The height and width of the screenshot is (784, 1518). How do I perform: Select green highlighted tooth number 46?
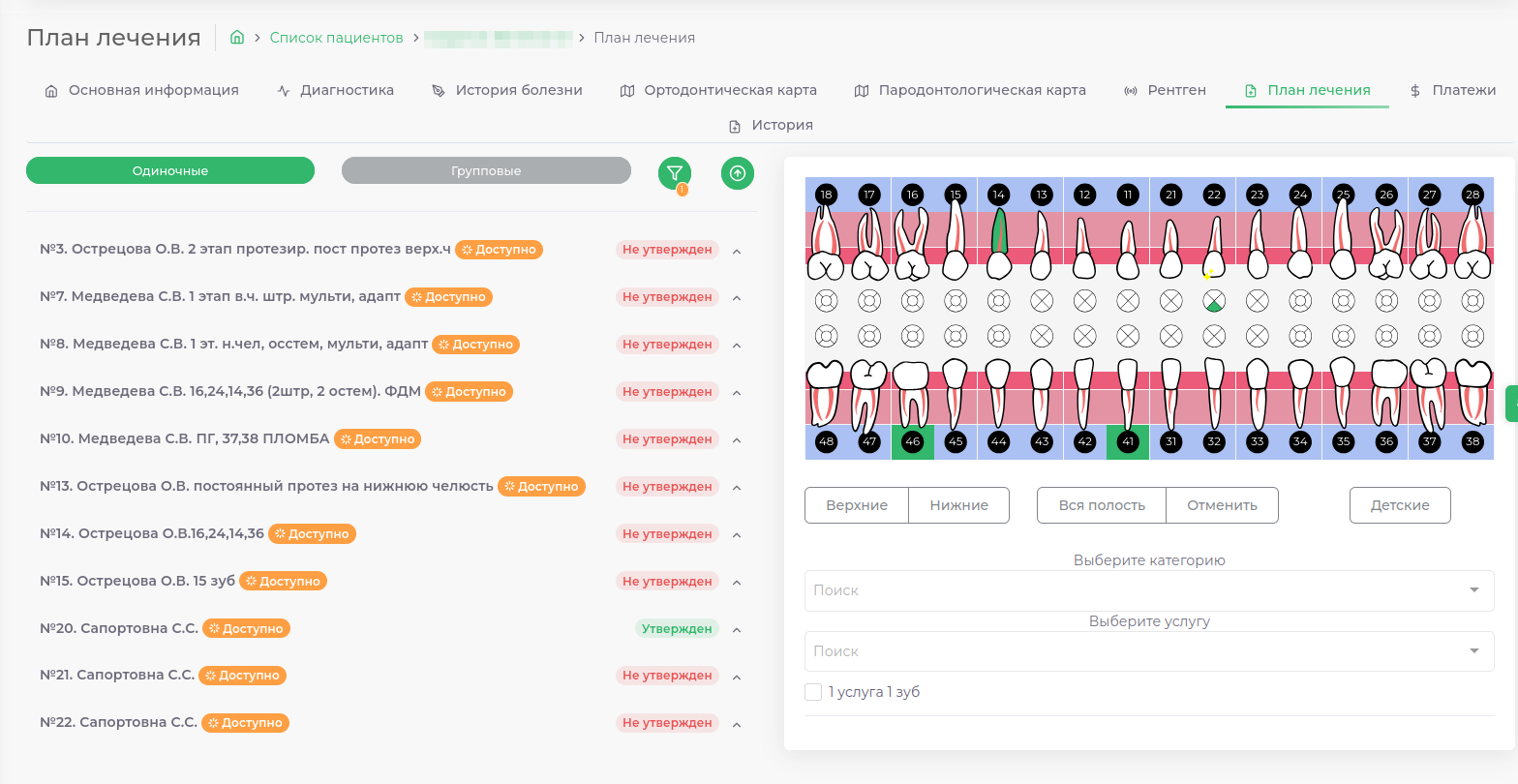pos(912,441)
